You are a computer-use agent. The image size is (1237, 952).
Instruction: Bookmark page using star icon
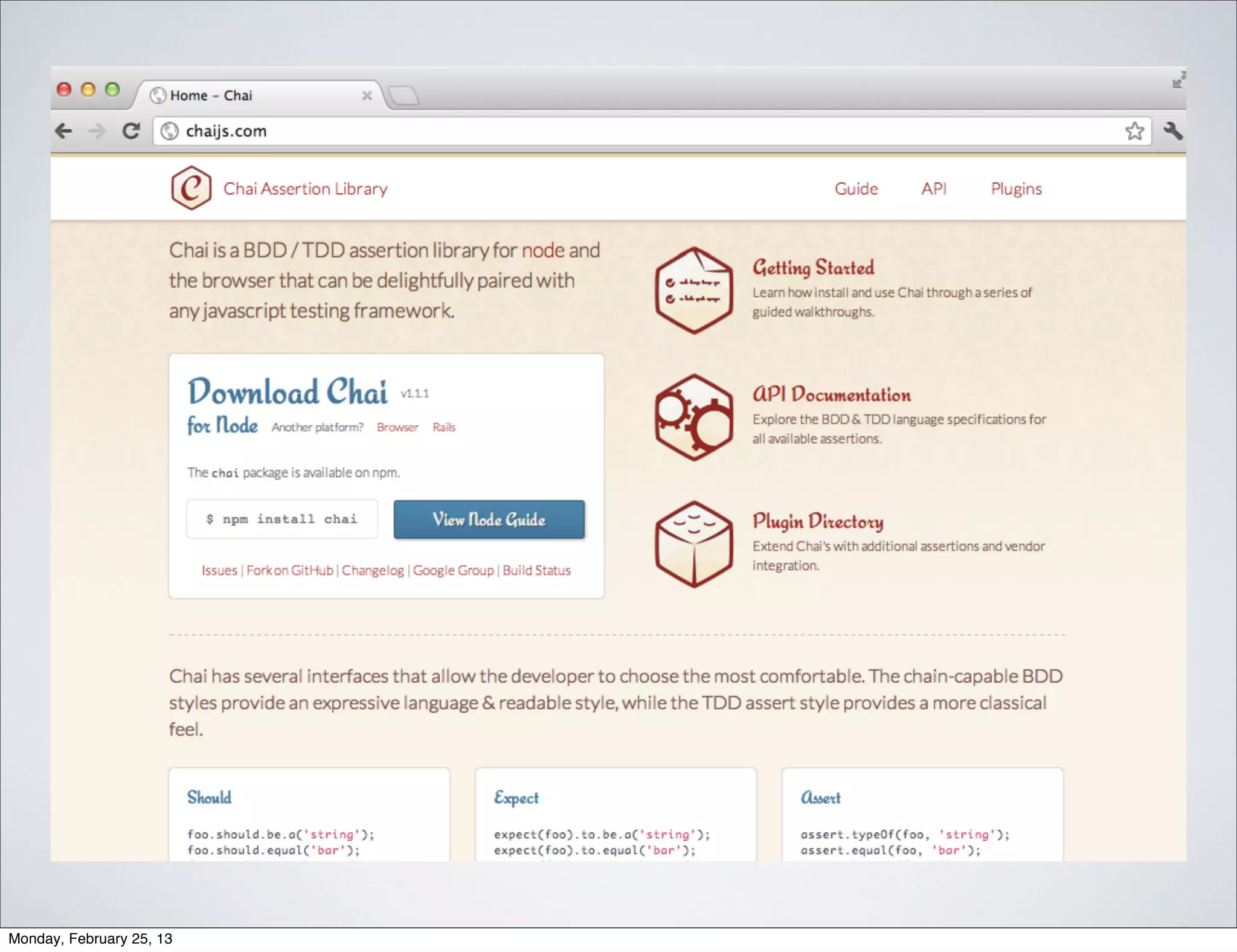tap(1134, 131)
